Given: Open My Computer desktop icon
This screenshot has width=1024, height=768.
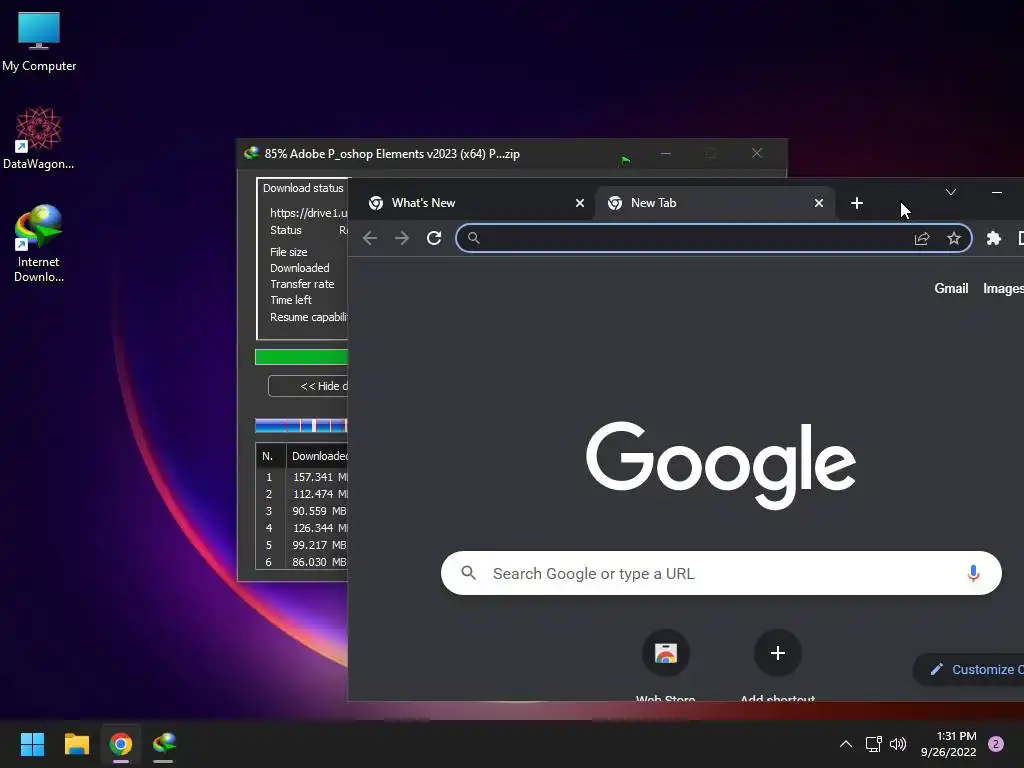Looking at the screenshot, I should pos(39,41).
